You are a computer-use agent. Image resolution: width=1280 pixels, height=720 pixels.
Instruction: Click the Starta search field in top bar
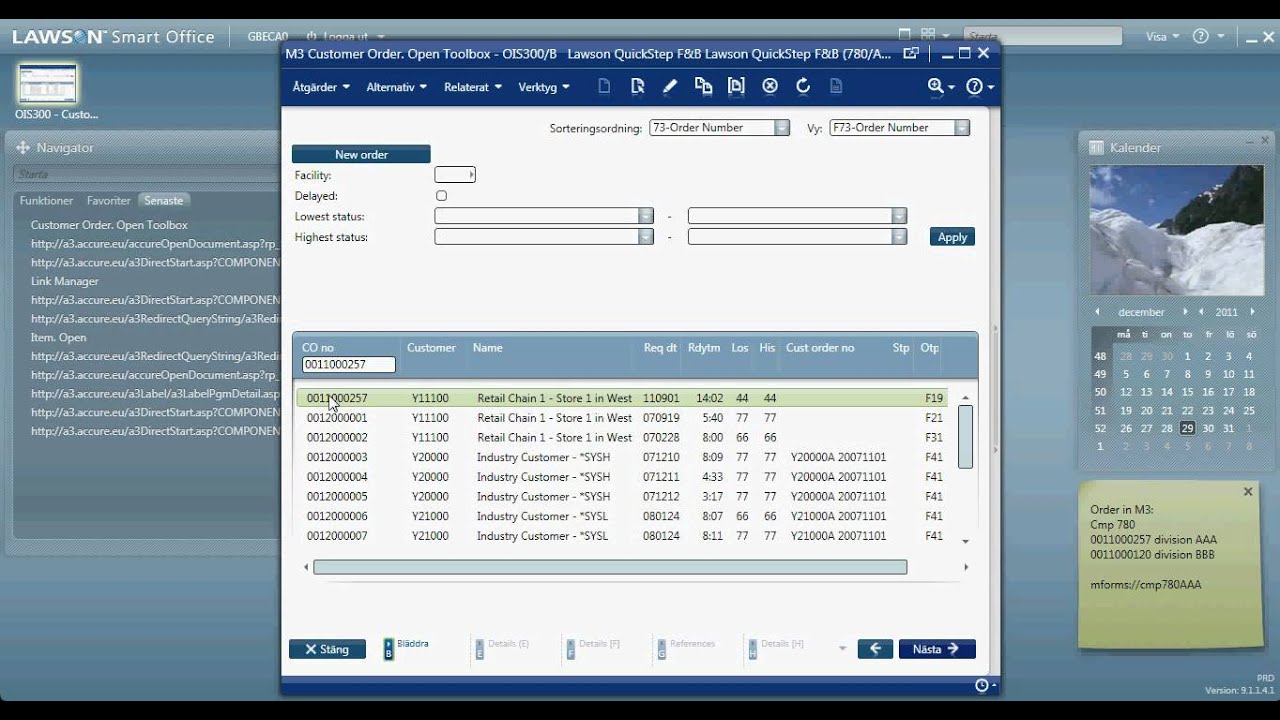click(x=1043, y=36)
